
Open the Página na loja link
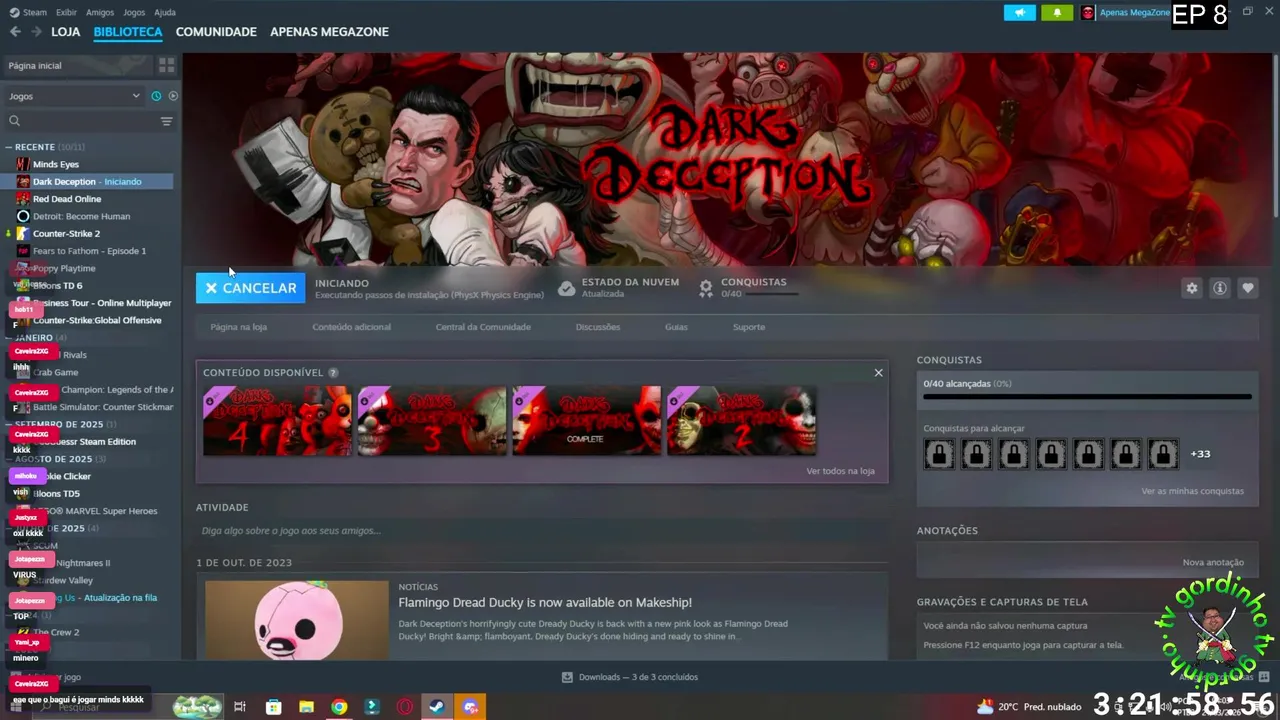coord(238,327)
